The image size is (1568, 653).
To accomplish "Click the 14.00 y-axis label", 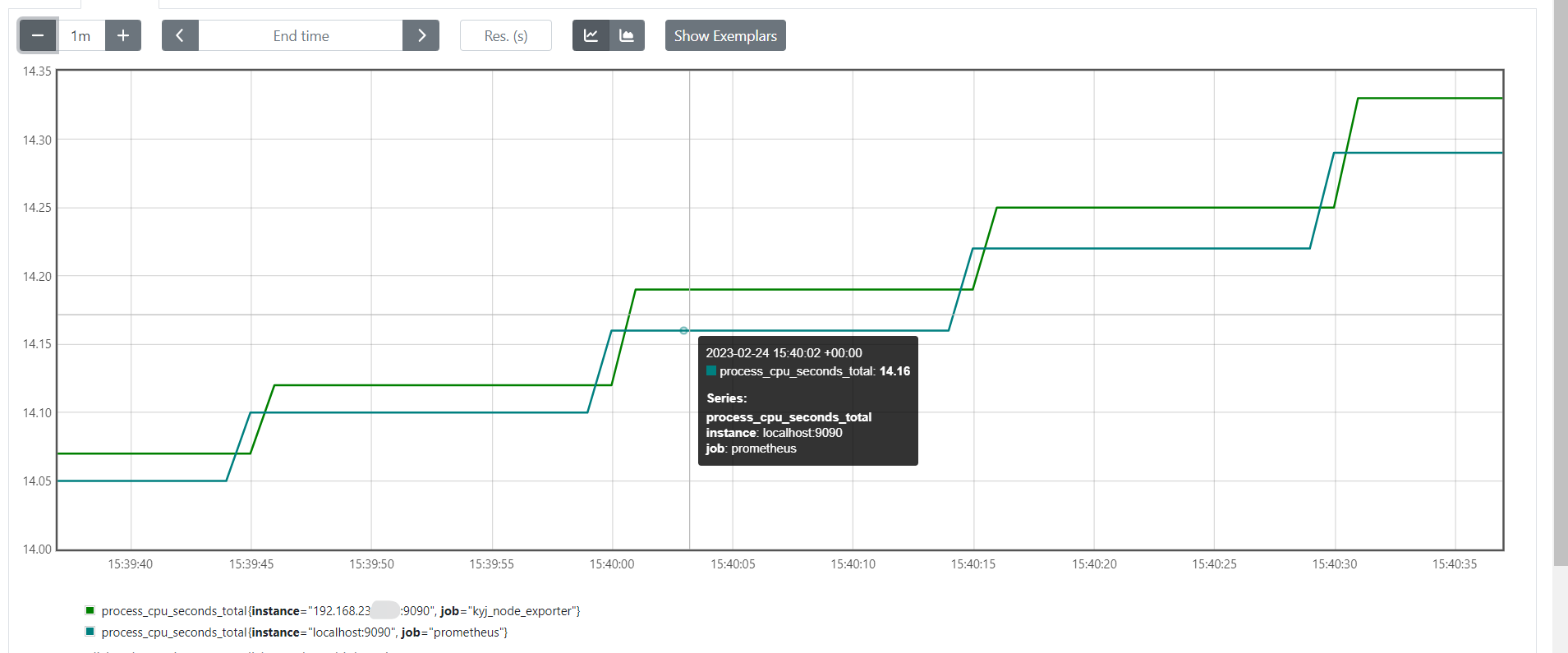I will (37, 550).
